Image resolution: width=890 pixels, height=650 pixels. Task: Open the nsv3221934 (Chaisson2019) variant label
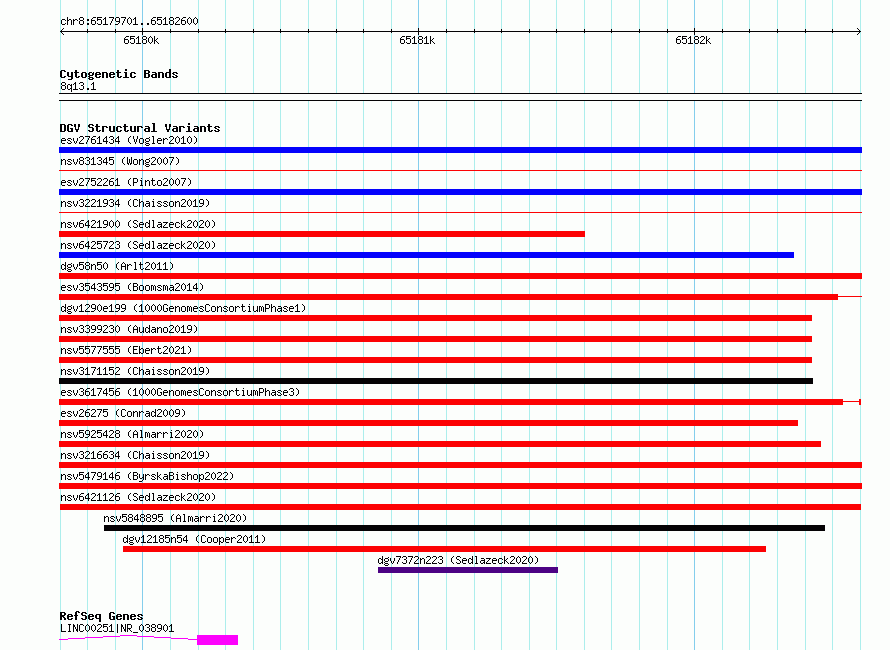(135, 203)
